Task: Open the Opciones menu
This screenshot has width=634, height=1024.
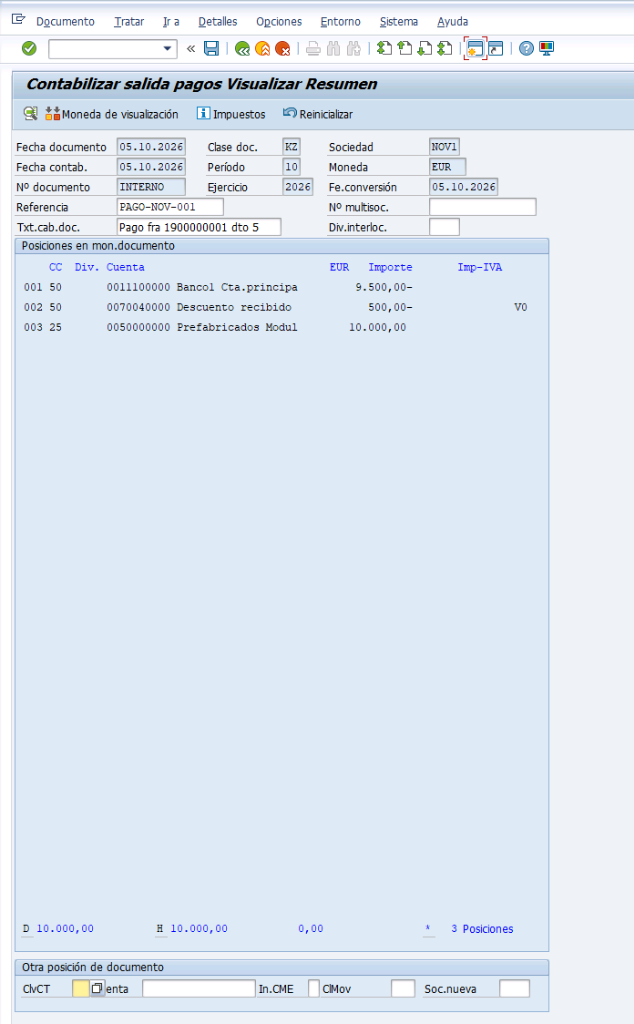Action: (279, 22)
